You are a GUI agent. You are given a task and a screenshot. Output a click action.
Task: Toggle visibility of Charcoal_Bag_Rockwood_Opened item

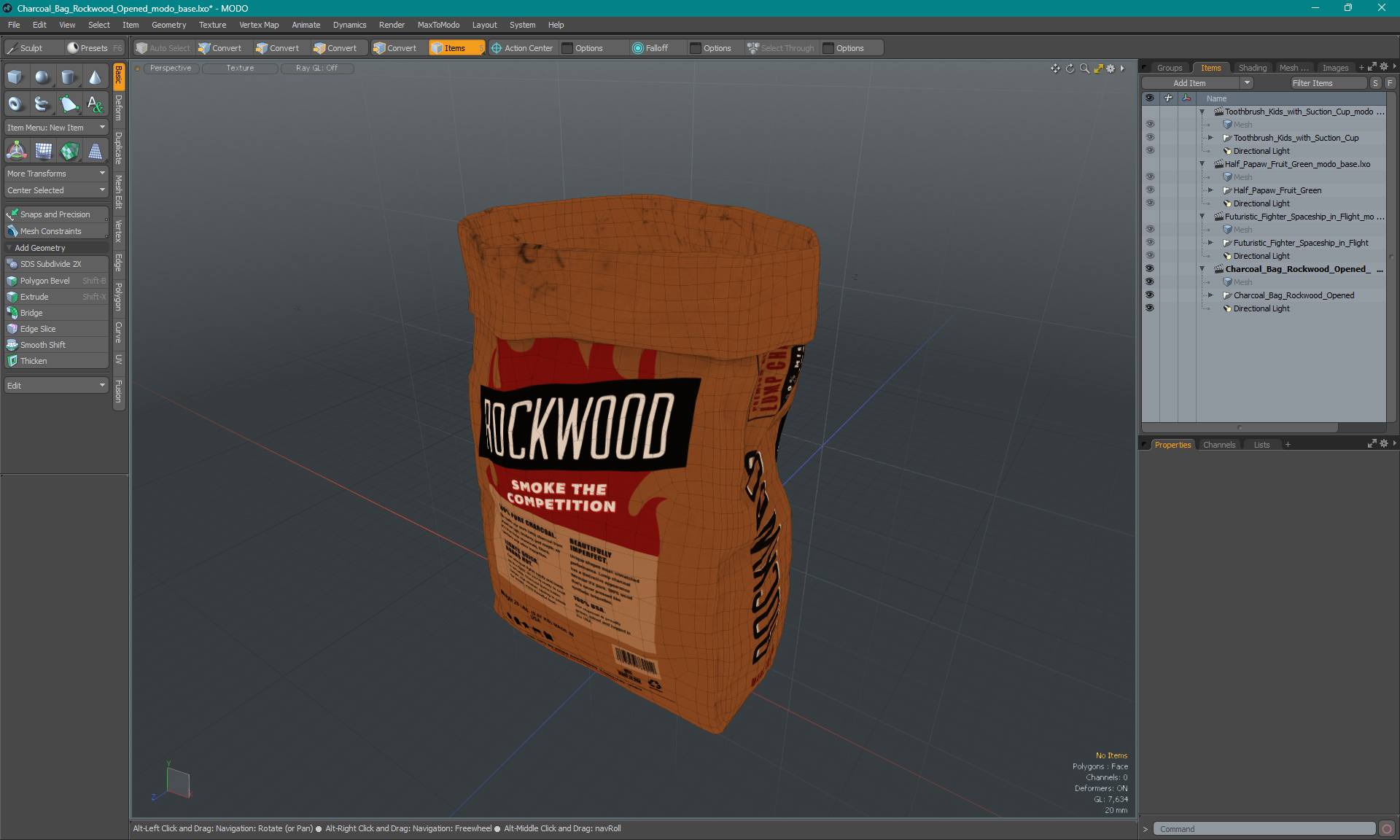point(1150,295)
